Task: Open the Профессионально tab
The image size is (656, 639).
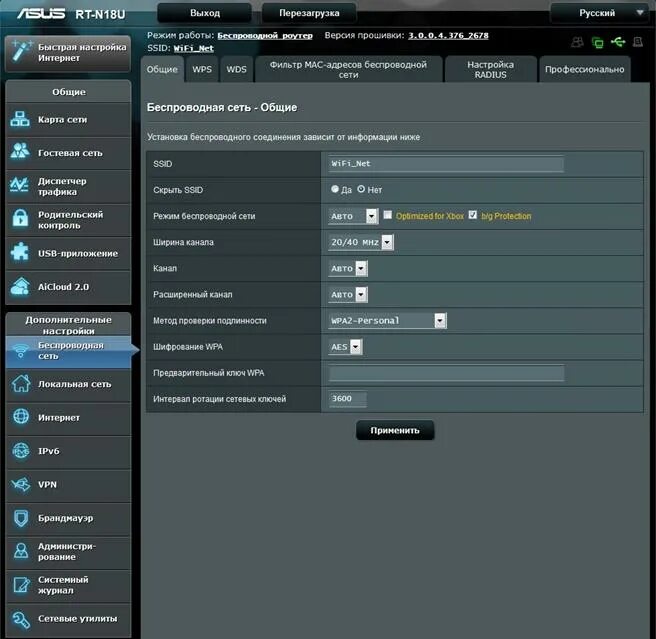Action: point(584,69)
